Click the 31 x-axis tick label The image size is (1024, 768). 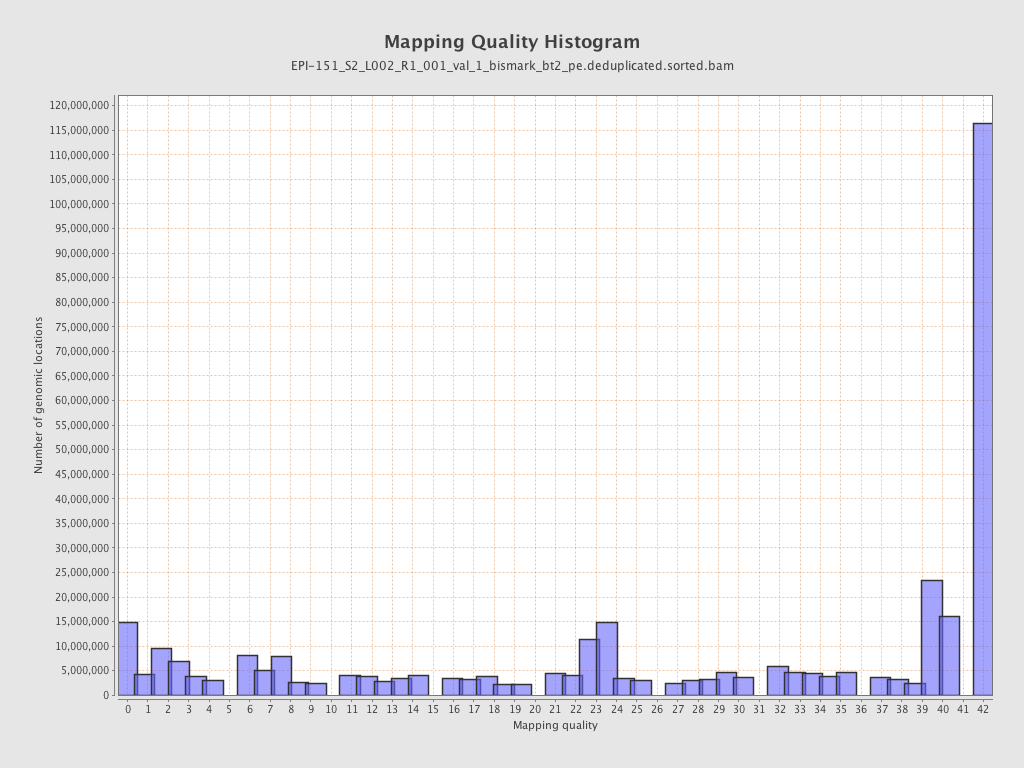click(759, 709)
